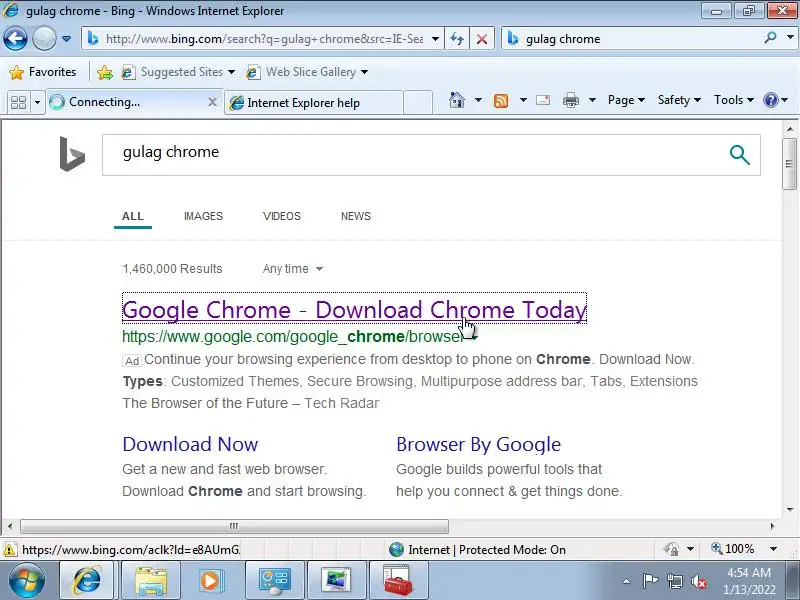
Task: Close the Connecting... tab
Action: click(x=213, y=102)
